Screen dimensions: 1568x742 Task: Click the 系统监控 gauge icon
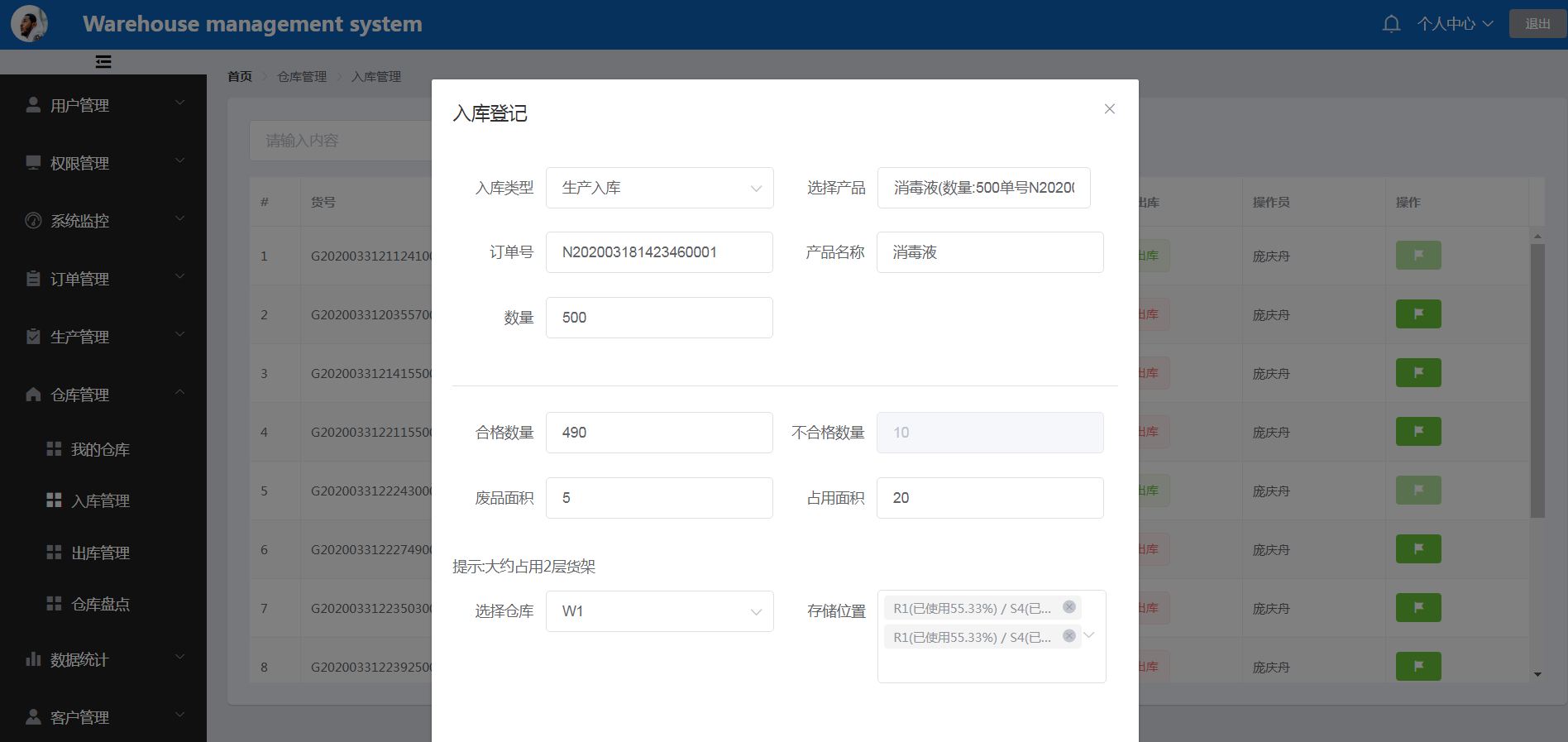[x=33, y=221]
